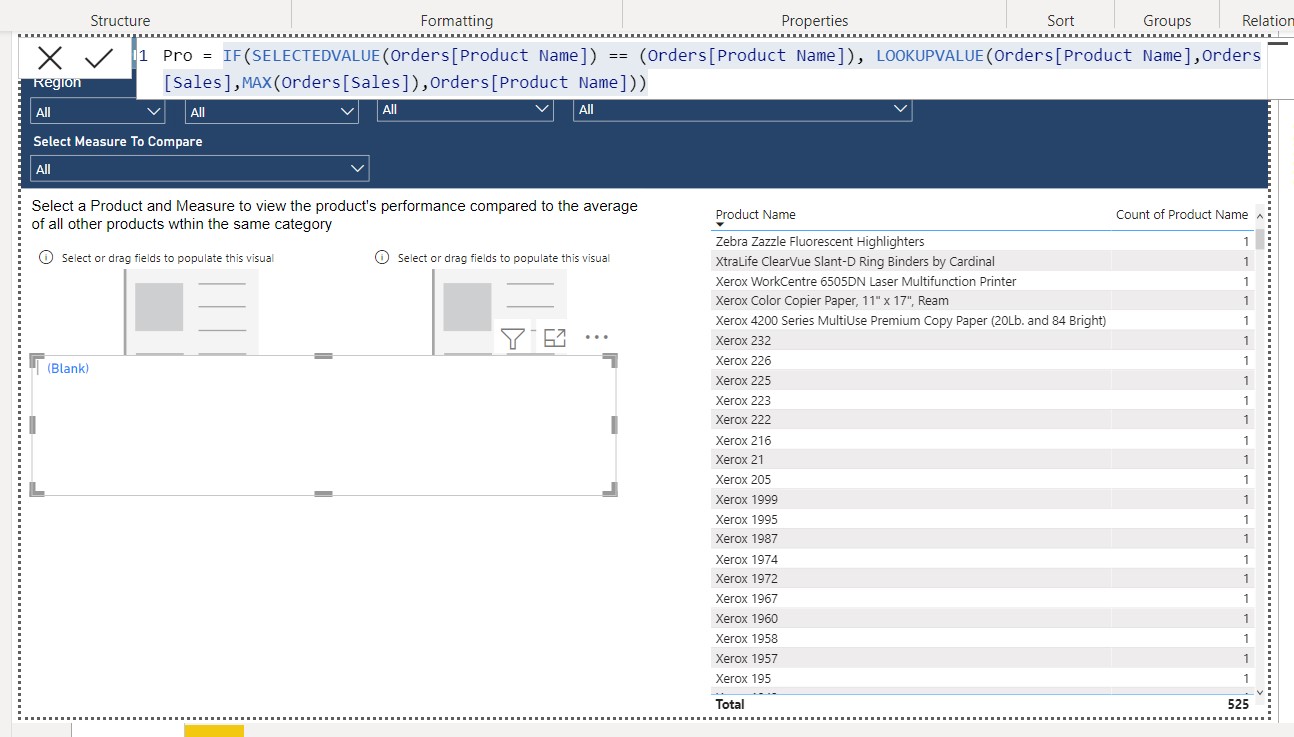Commit the DAX formula with the checkmark
Screen dimensions: 1294x737
(x=99, y=58)
